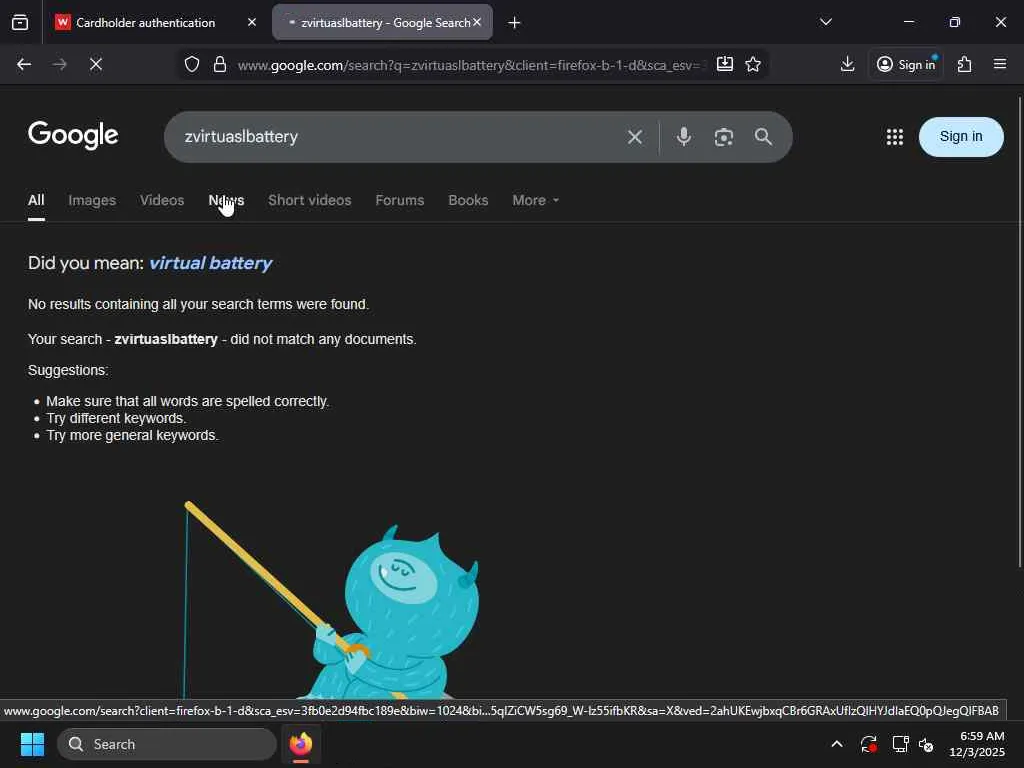Bookmark this page with star icon
Viewport: 1024px width, 768px height.
tap(753, 64)
